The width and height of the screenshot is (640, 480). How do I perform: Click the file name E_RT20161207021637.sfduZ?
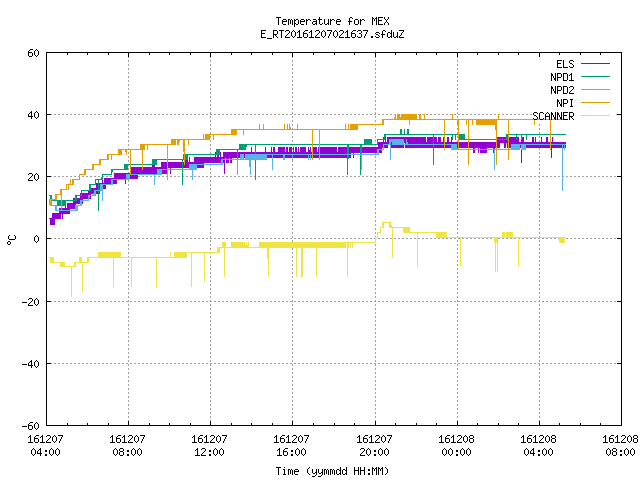(332, 34)
